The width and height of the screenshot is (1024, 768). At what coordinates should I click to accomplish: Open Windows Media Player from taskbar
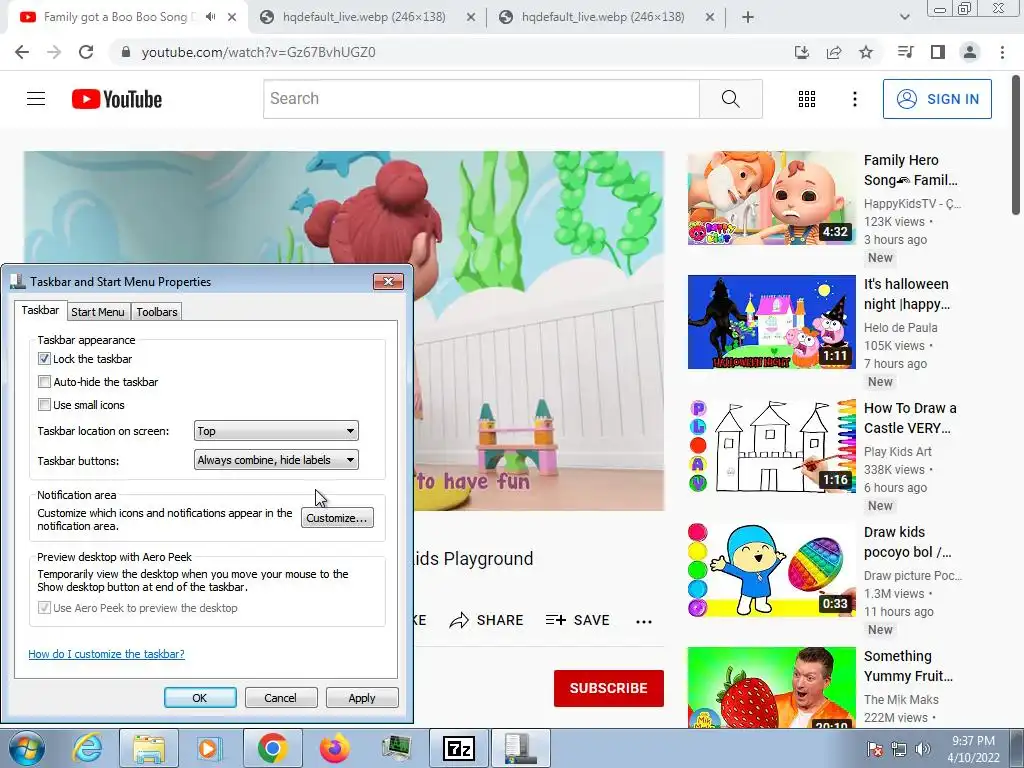coord(210,748)
